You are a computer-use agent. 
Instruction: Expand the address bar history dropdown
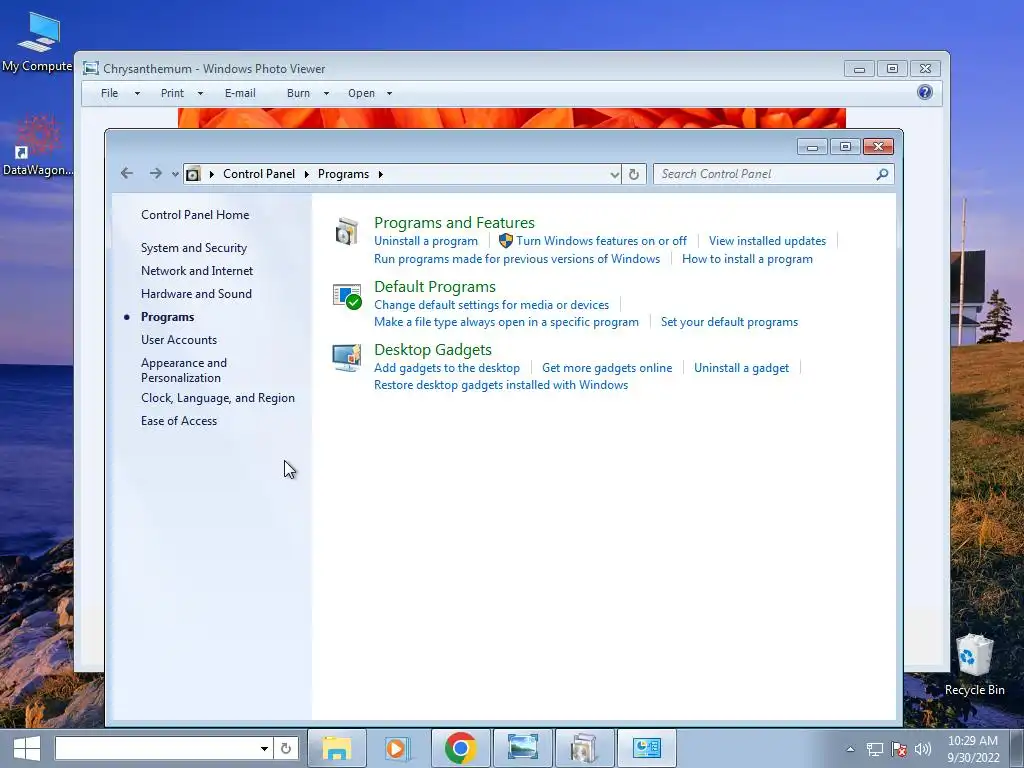click(615, 174)
